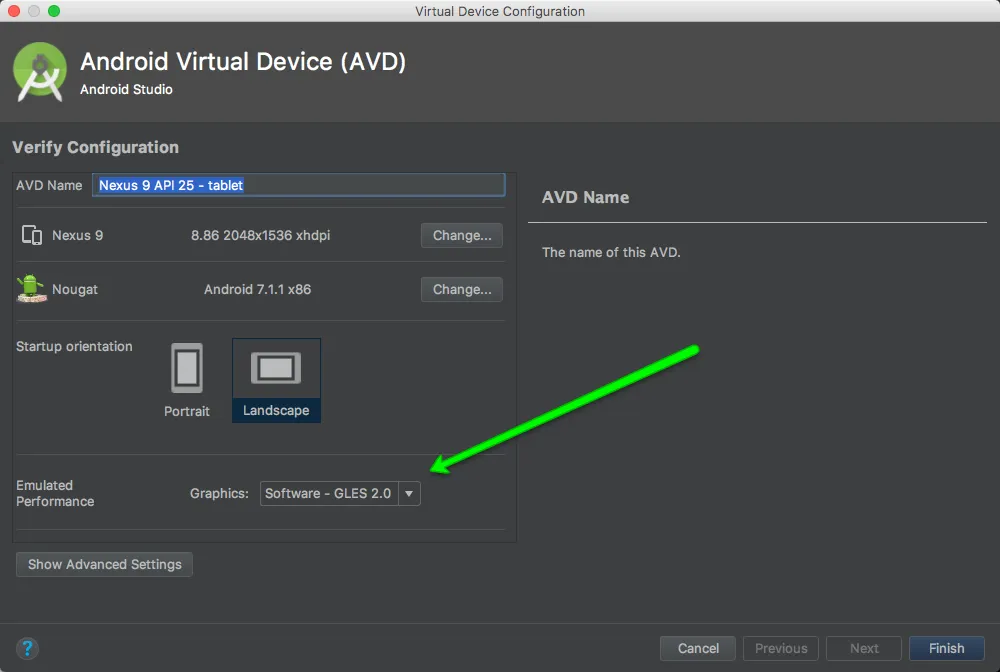This screenshot has height=672, width=1000.
Task: Change the Nougat system image
Action: point(462,289)
